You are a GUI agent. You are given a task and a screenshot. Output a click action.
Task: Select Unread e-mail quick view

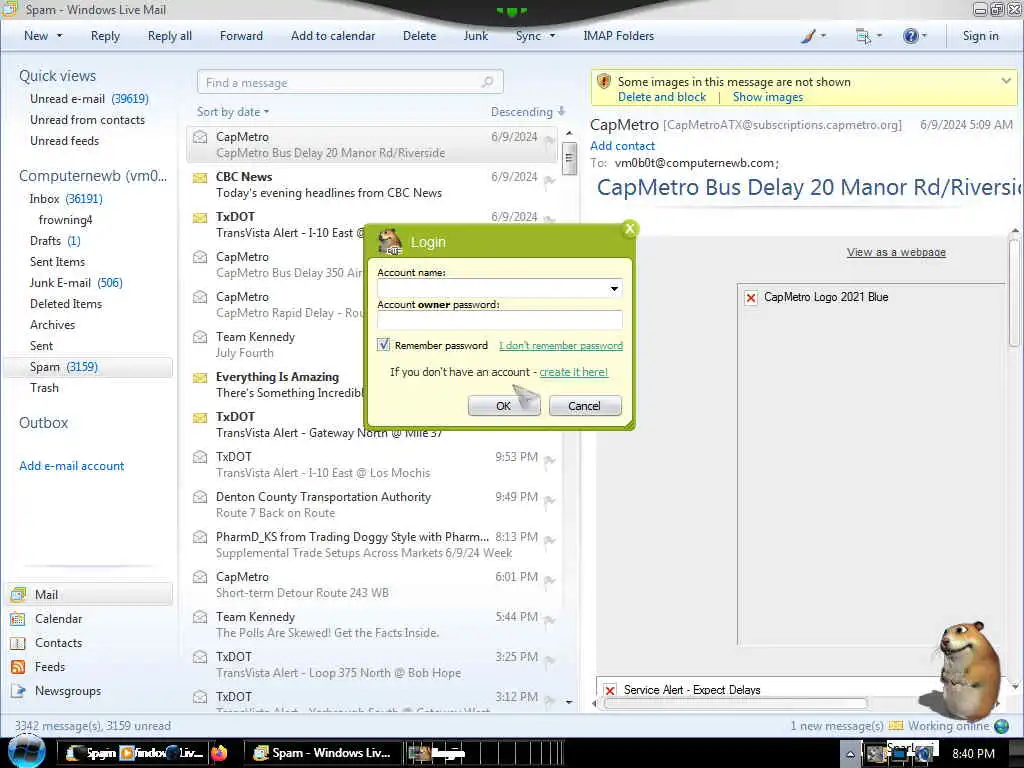[x=89, y=99]
